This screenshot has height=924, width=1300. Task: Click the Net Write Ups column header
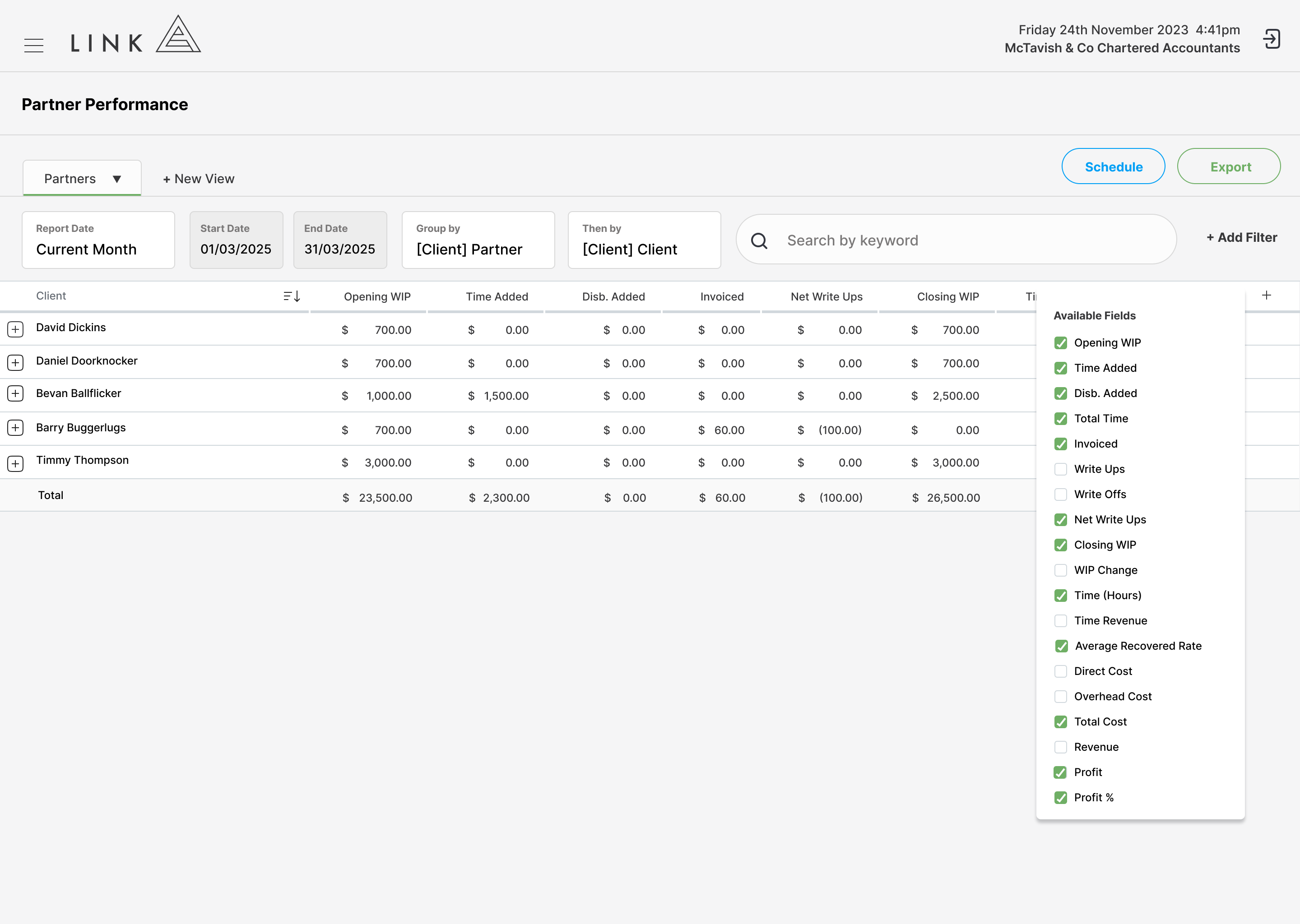tap(826, 296)
